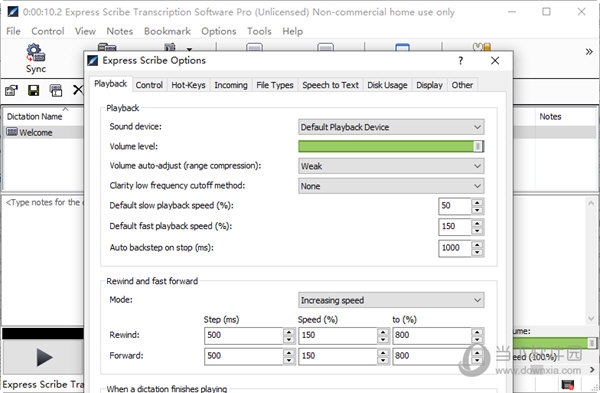This screenshot has width=600, height=393.
Task: Start playback with the Play button
Action: pyautogui.click(x=44, y=357)
